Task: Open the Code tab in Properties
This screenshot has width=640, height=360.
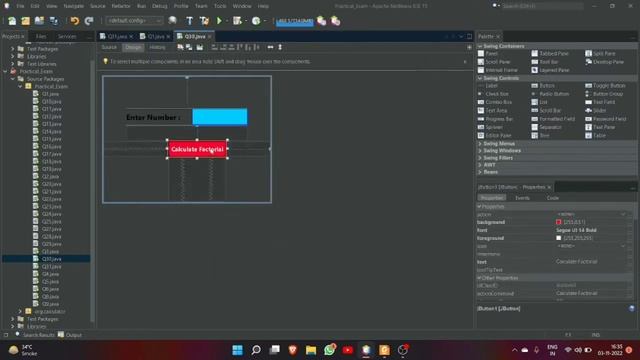Action: click(553, 198)
